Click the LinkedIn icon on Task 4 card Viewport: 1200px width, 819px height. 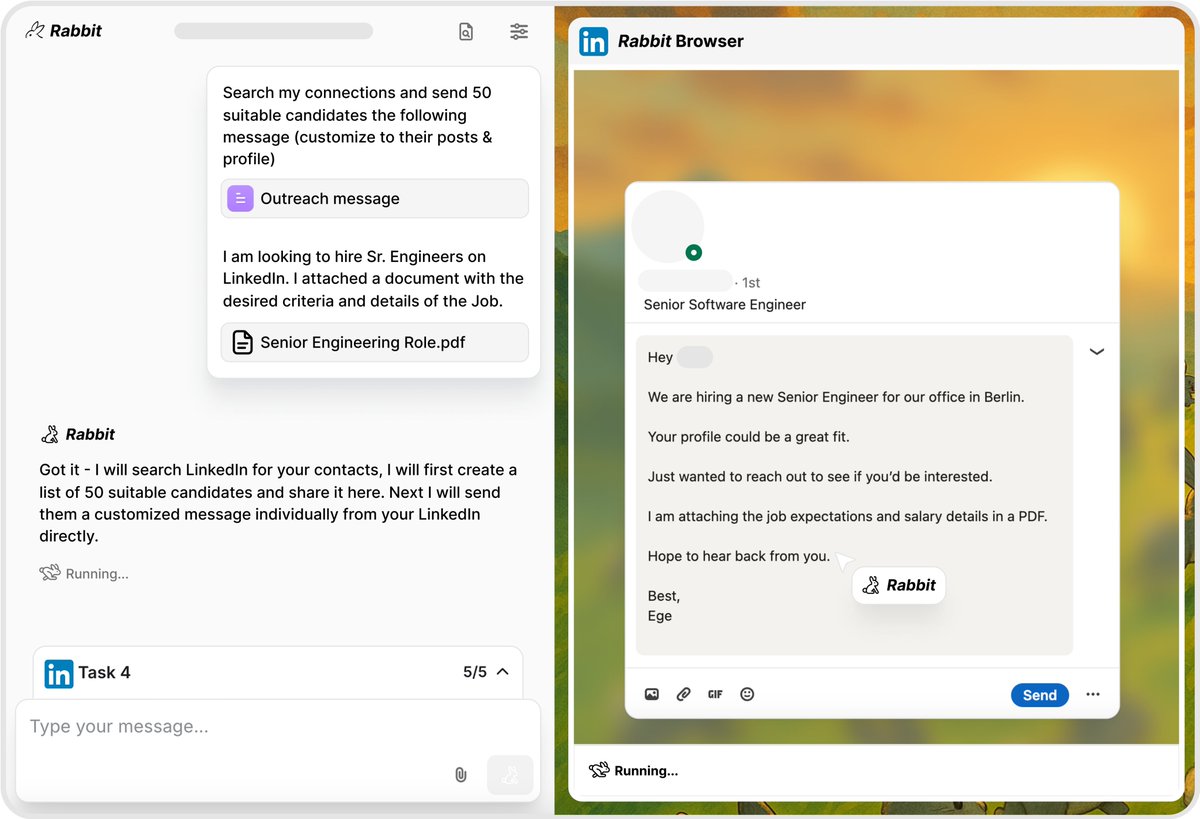point(59,672)
